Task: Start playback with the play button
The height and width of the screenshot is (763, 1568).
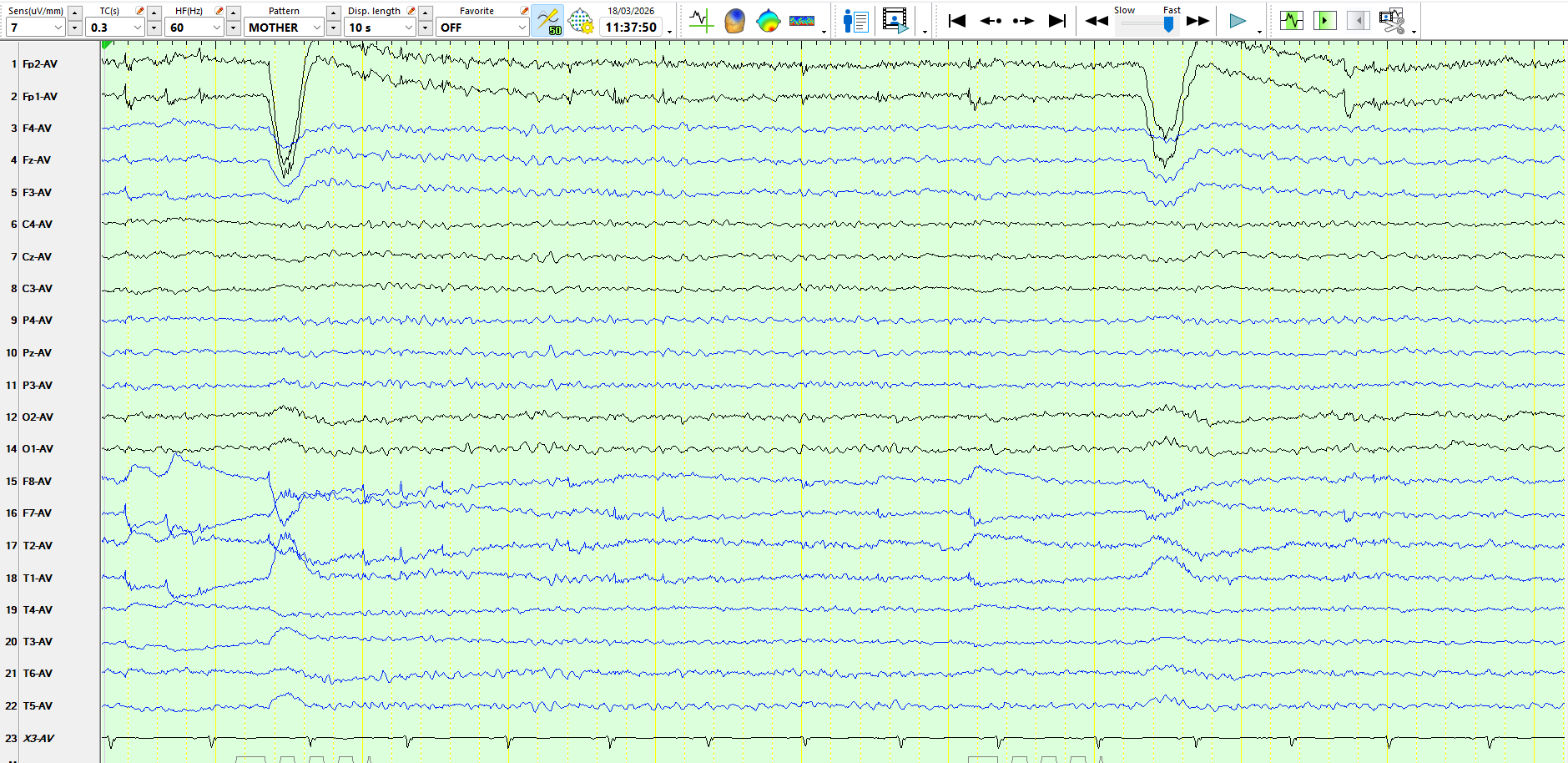Action: pyautogui.click(x=1238, y=21)
